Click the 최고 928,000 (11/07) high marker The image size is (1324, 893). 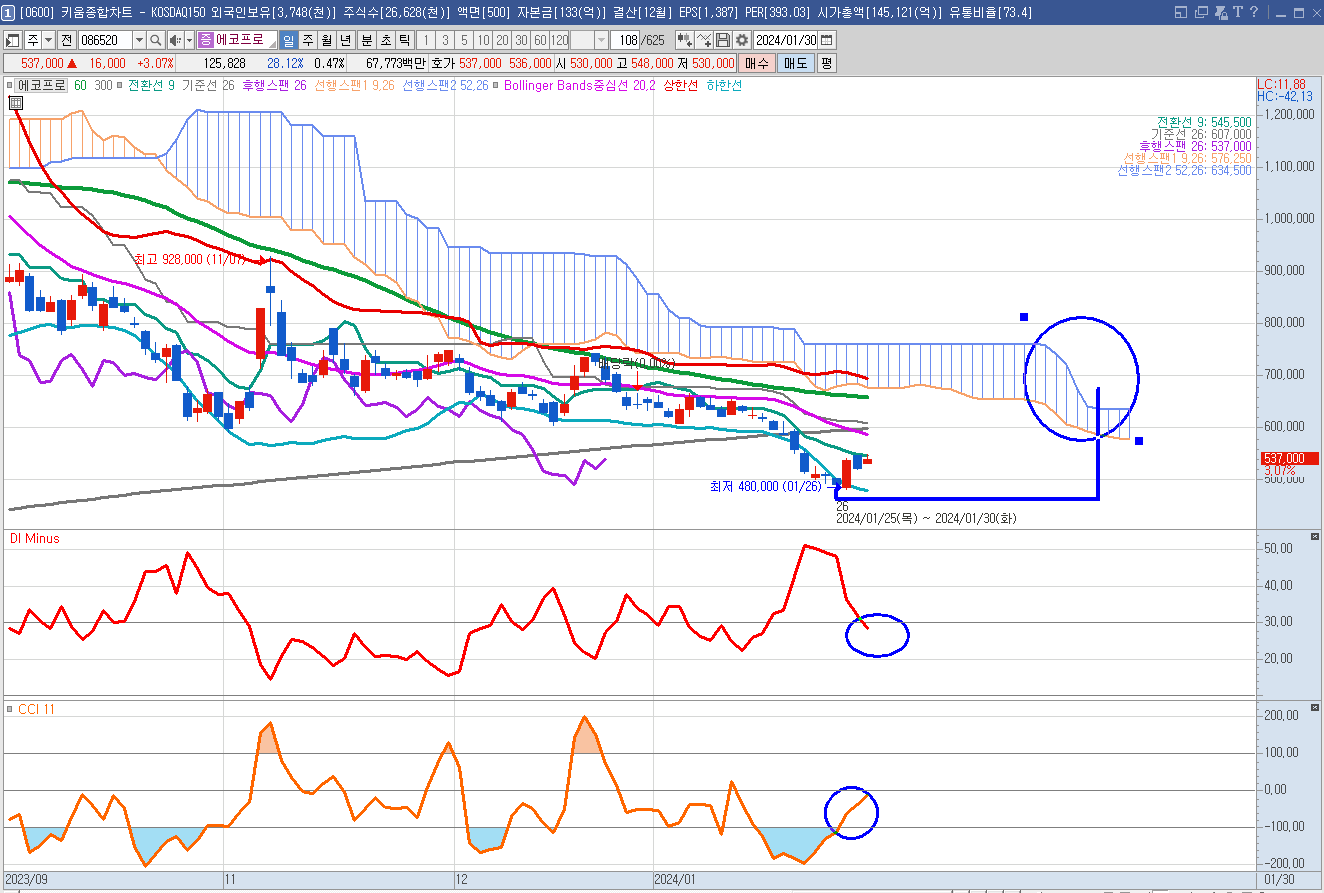coord(189,259)
